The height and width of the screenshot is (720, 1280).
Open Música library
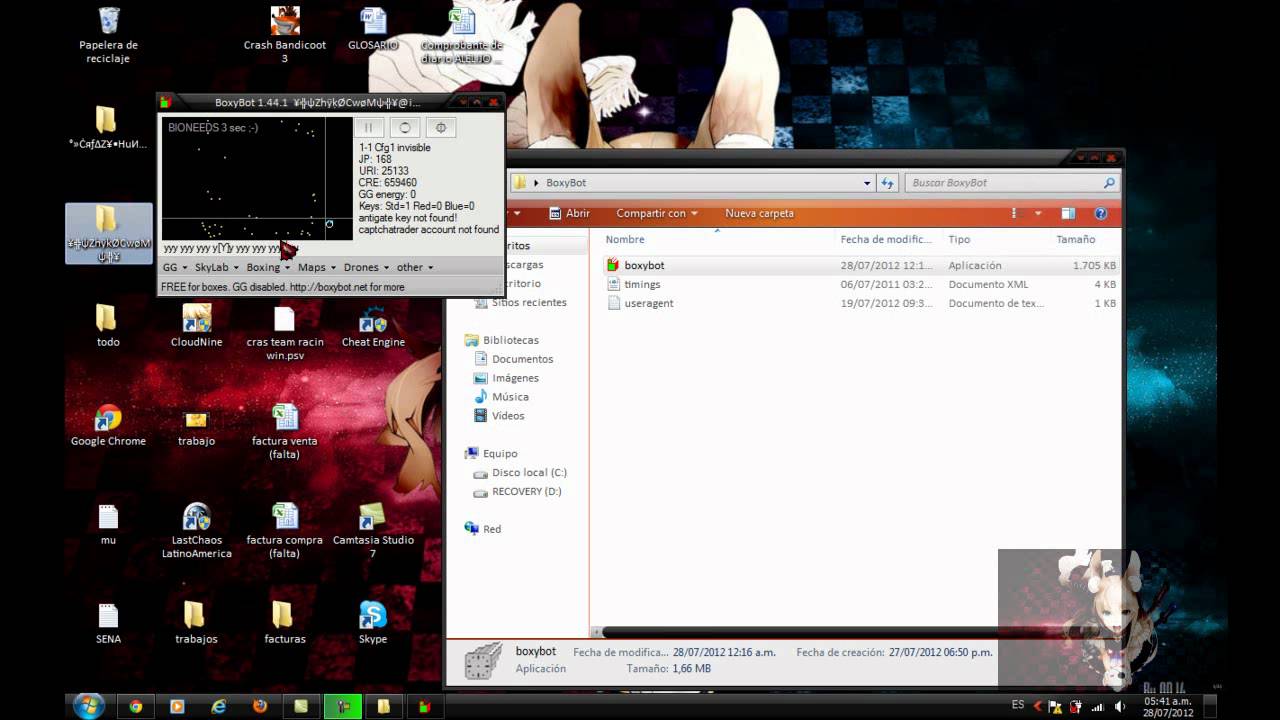501,397
